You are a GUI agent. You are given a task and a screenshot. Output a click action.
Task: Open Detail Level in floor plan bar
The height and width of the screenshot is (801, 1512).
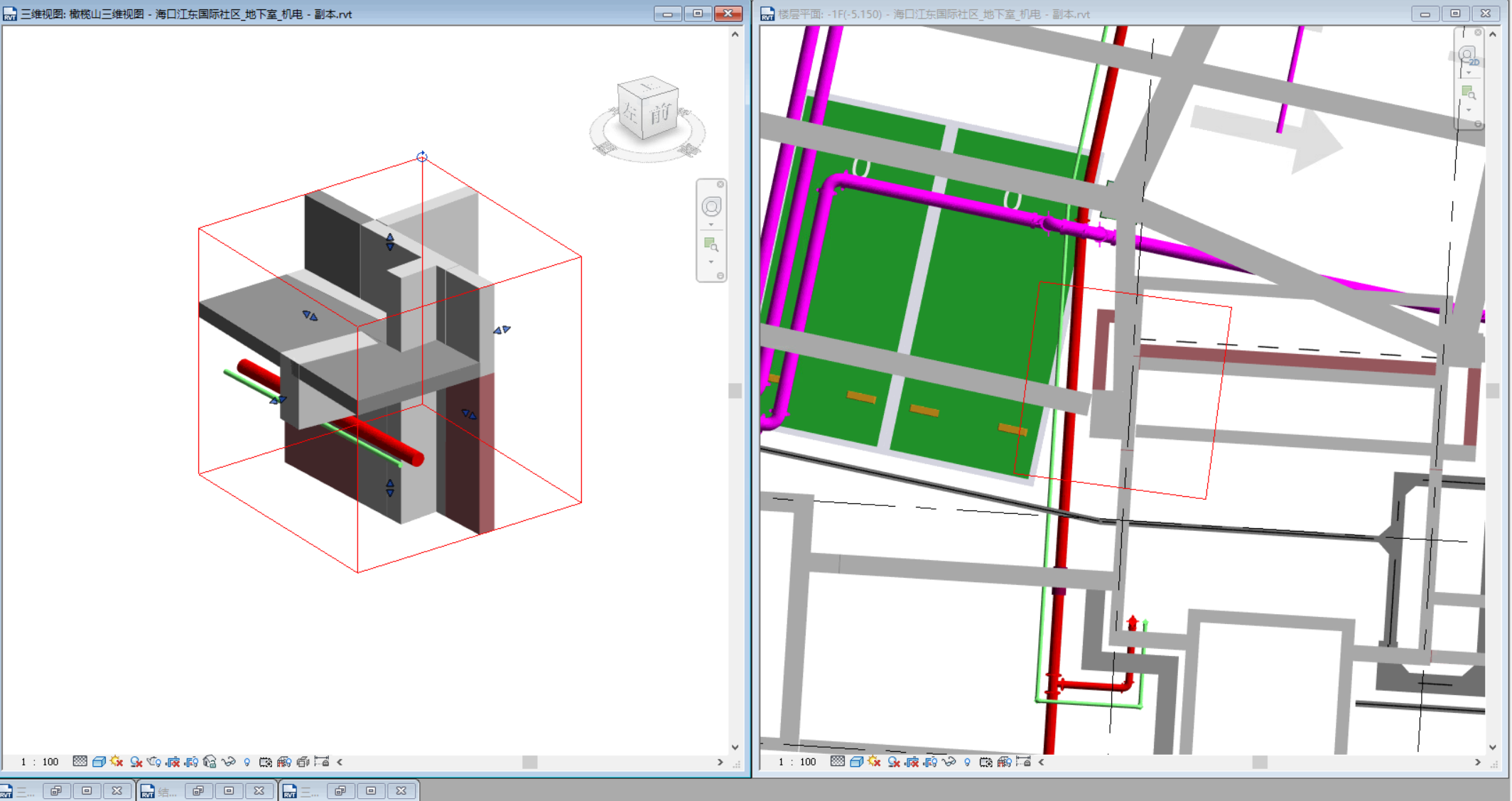(838, 762)
